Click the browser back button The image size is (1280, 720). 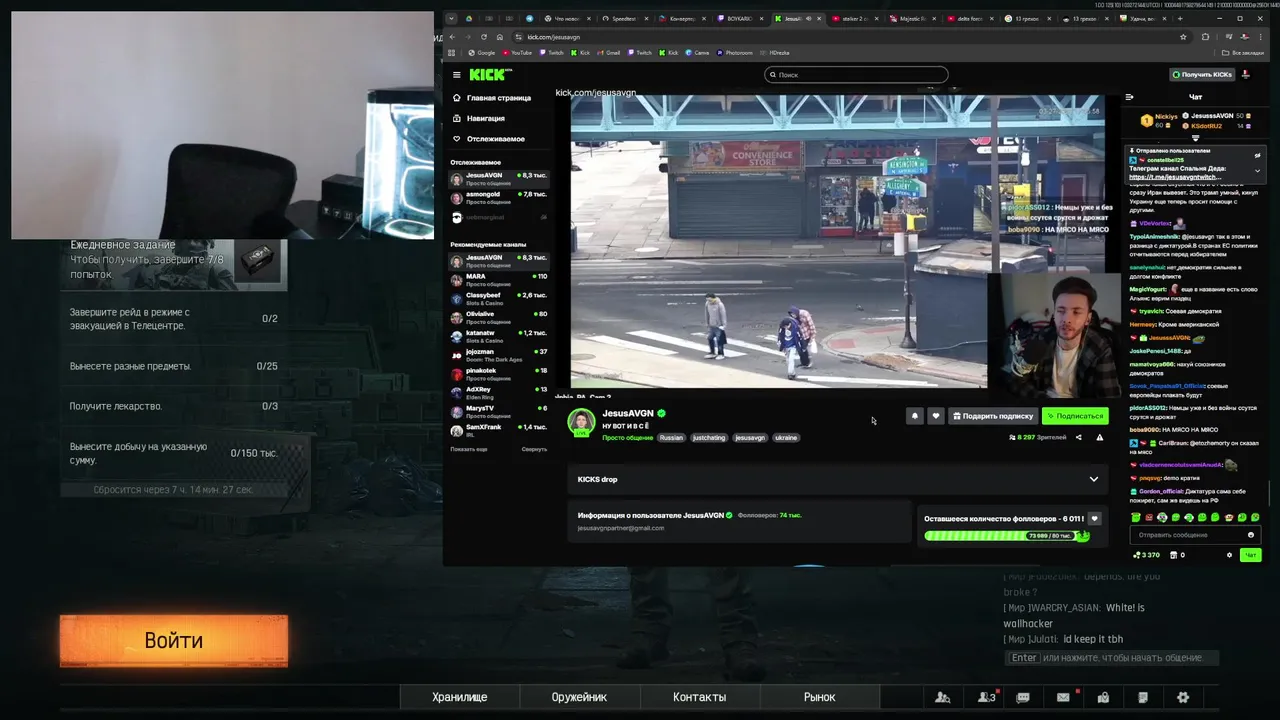click(x=452, y=37)
